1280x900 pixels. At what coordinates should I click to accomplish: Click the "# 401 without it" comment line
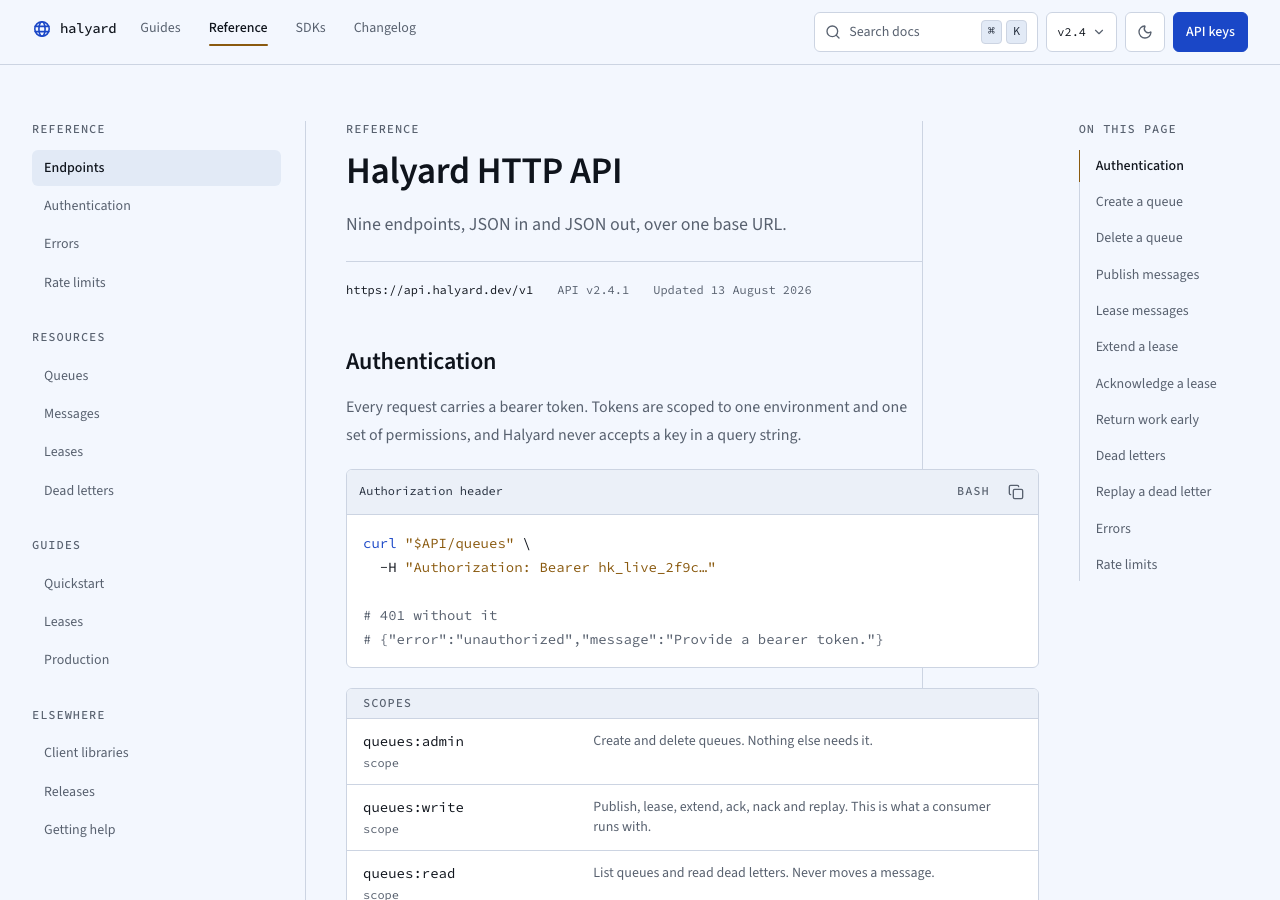click(430, 616)
